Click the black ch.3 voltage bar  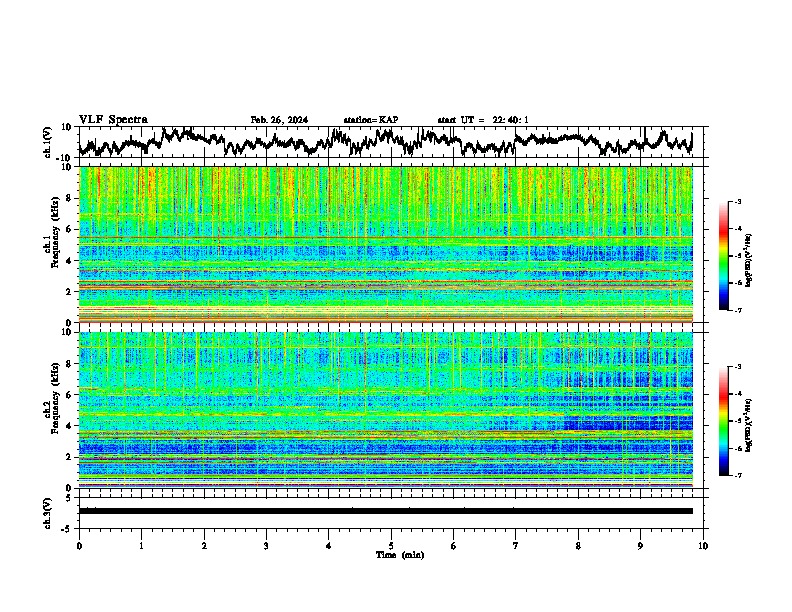(x=386, y=511)
